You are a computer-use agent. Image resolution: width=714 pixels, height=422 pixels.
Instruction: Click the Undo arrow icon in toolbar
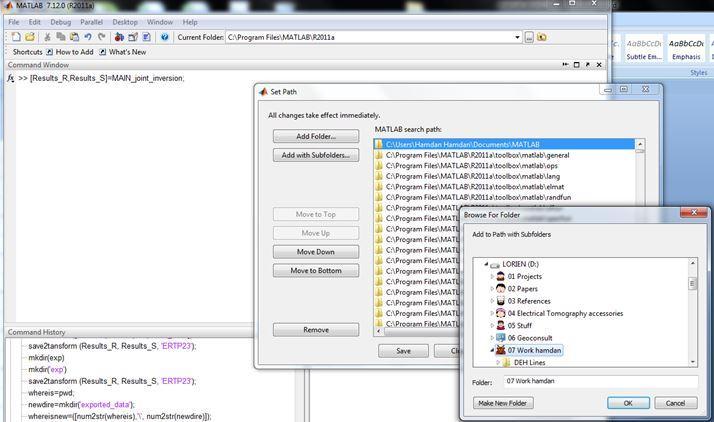88,37
